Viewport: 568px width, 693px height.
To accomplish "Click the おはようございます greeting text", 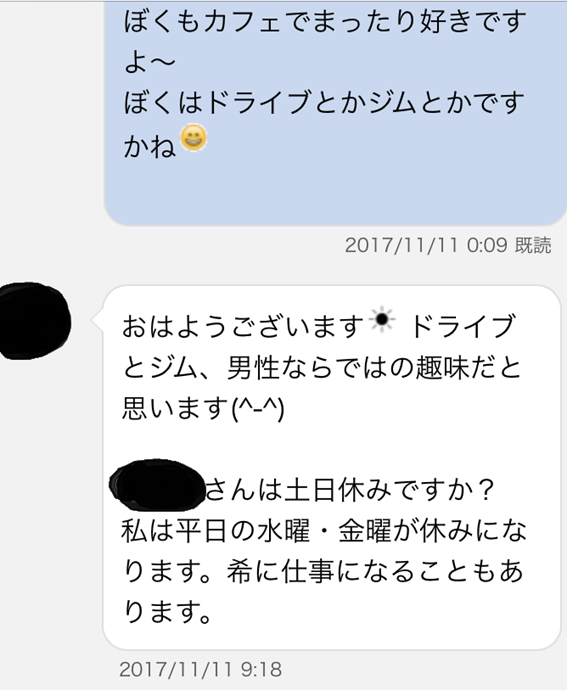I will 243,326.
